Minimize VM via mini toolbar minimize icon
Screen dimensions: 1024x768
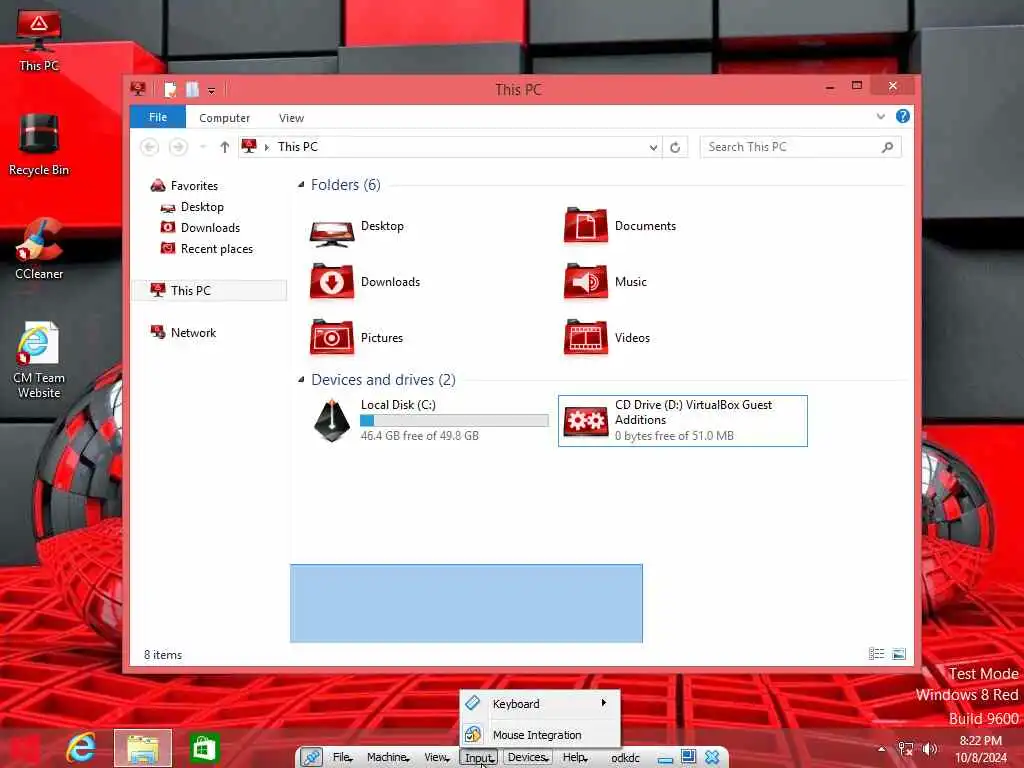pos(665,760)
